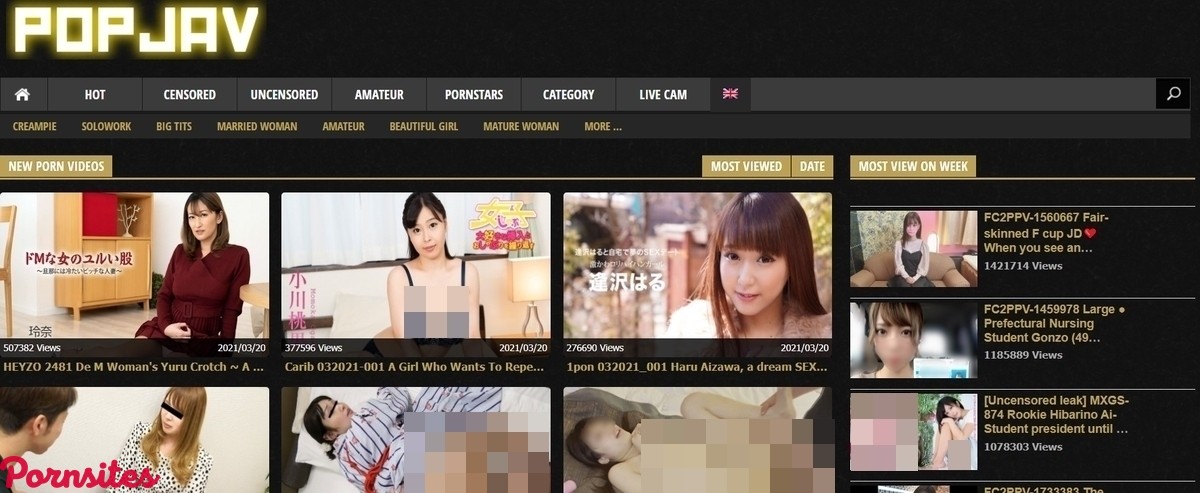Click the home icon in navigation bar
Image resolution: width=1200 pixels, height=493 pixels.
click(22, 94)
